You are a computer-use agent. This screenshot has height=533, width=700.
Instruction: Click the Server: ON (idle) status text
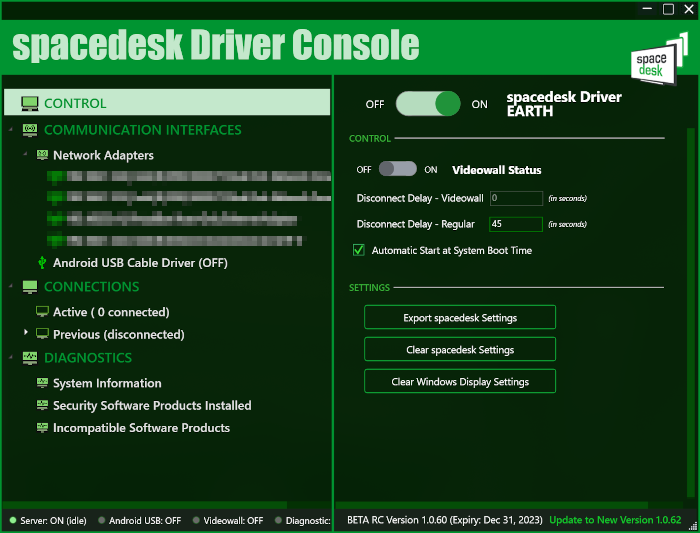point(53,521)
